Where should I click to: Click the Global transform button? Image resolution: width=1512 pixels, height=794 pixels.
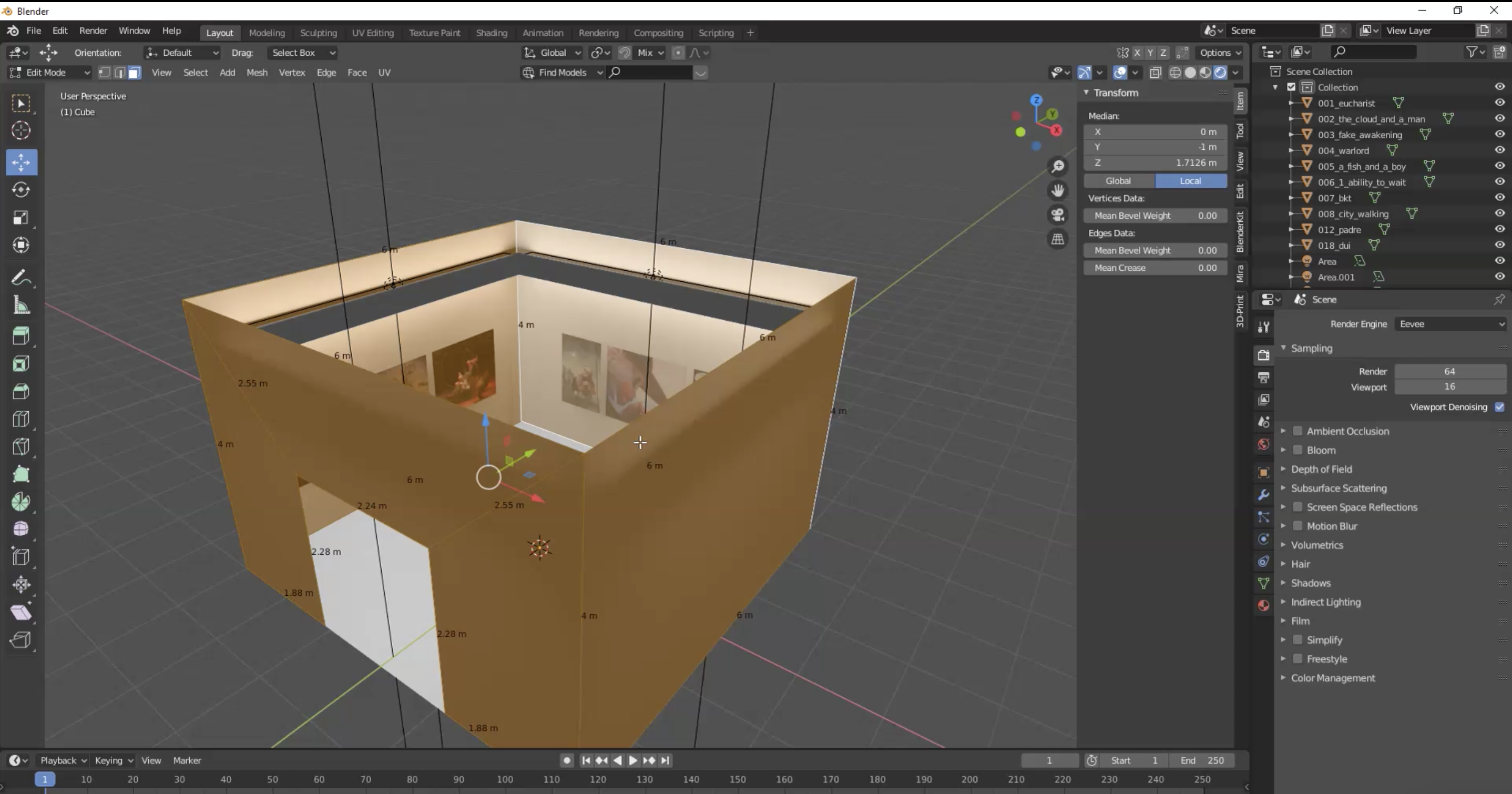tap(1118, 181)
